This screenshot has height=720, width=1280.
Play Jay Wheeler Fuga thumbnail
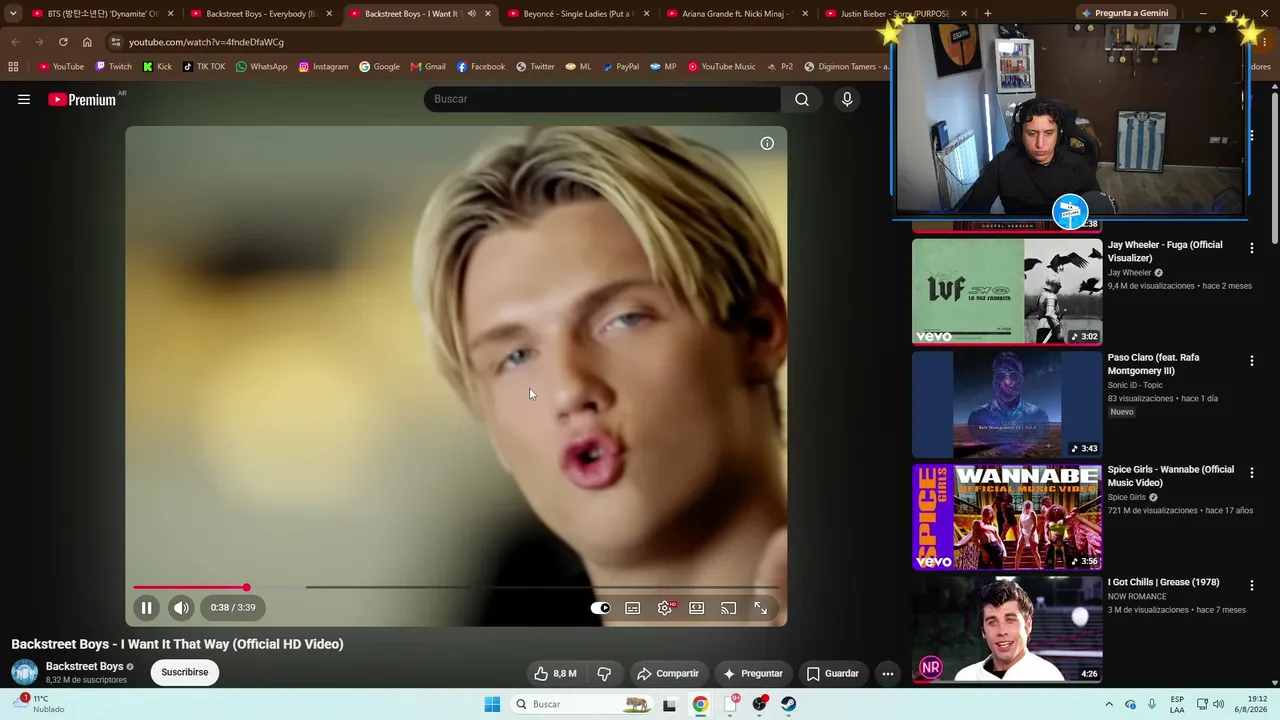(x=1007, y=291)
